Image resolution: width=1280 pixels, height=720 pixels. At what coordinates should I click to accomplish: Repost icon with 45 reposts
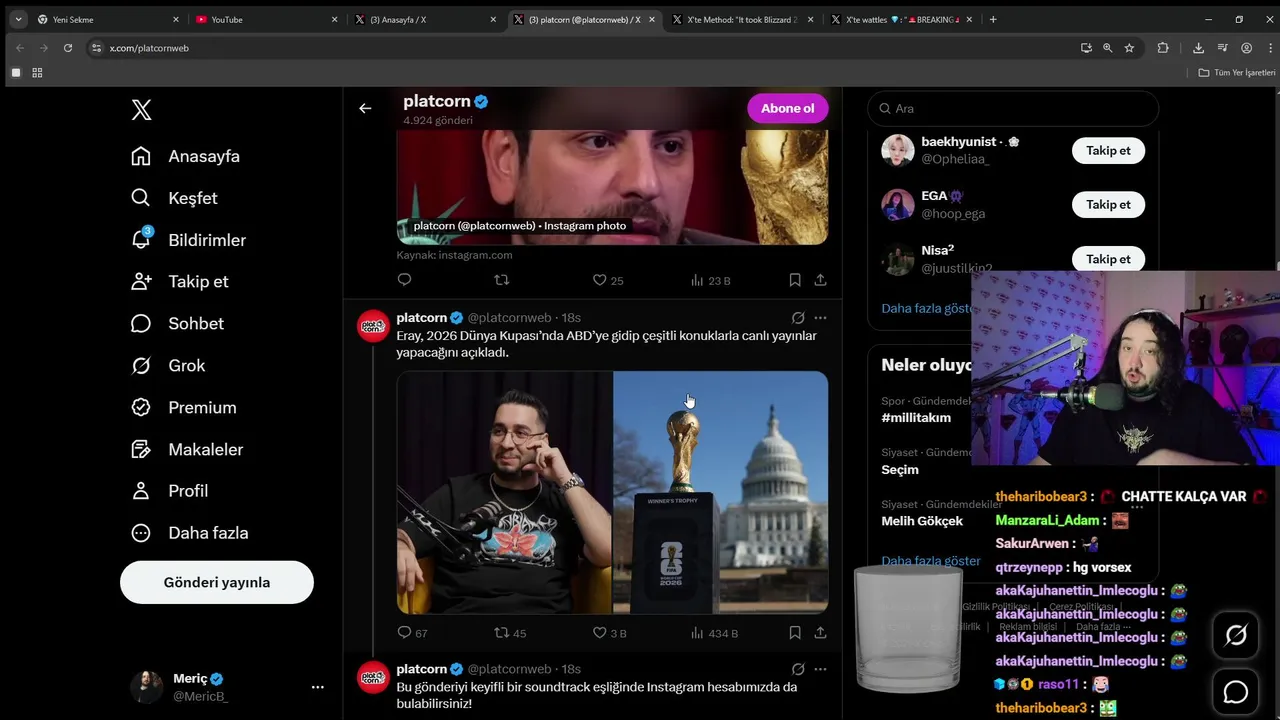click(510, 632)
